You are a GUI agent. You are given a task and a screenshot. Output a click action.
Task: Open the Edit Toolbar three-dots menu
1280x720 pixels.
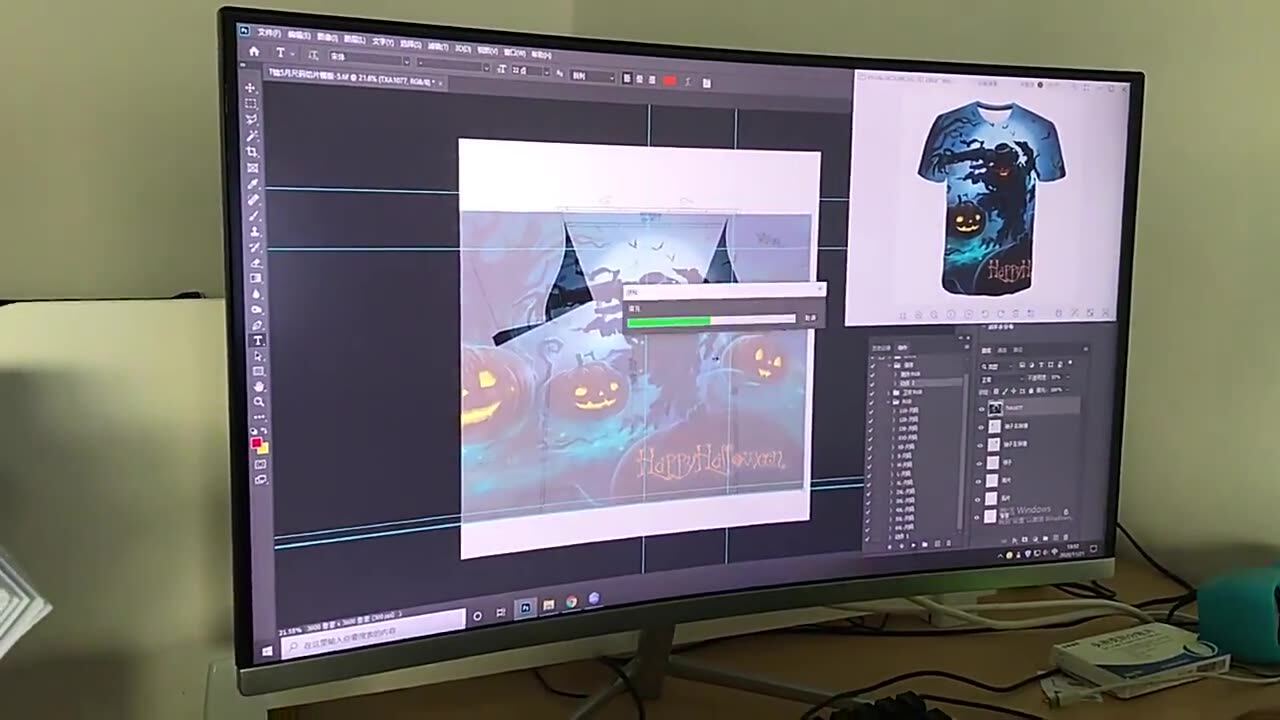260,416
